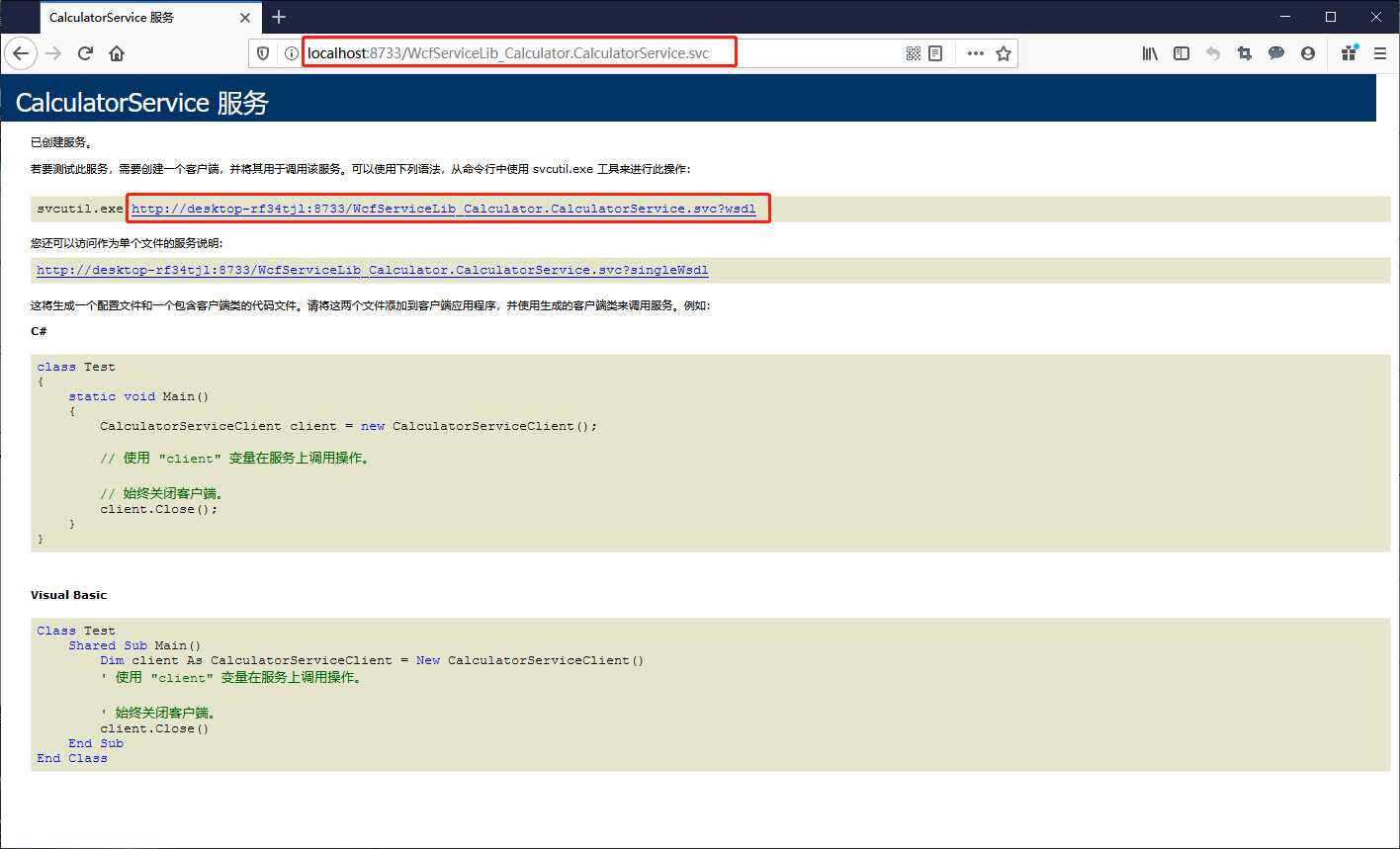Click the 'Dim client As' code line

pyautogui.click(x=372, y=660)
